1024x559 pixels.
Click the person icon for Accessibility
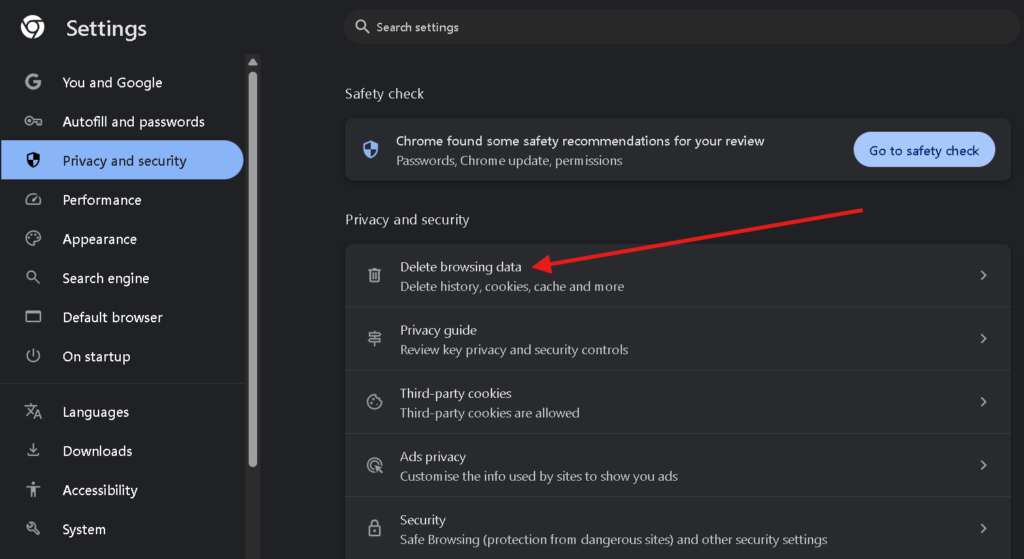pos(33,489)
